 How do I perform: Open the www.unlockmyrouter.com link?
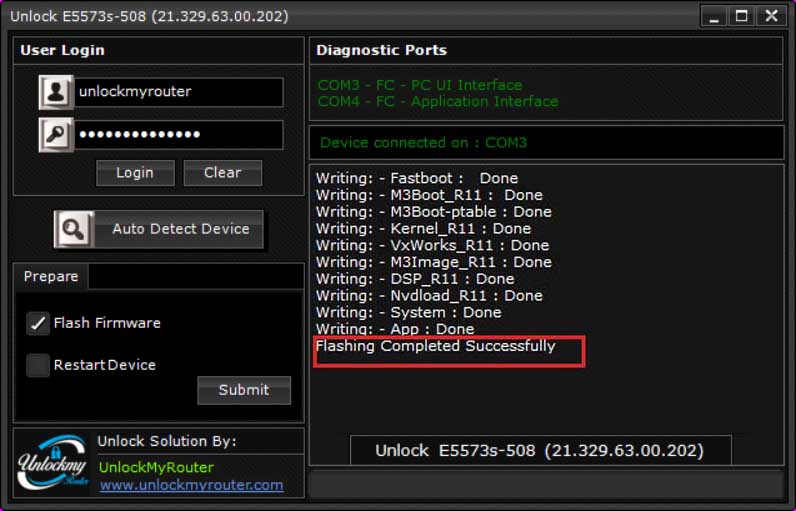pos(191,485)
